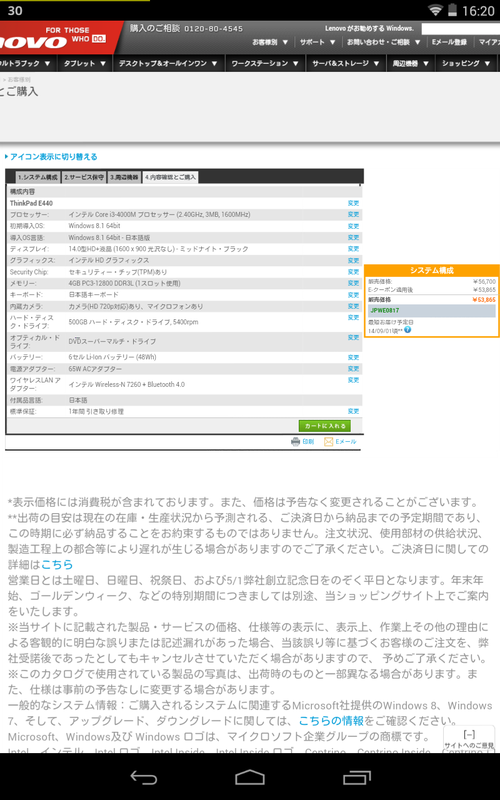This screenshot has height=800, width=500.
Task: Click 変更 for the プロセッサー row
Action: coord(354,214)
